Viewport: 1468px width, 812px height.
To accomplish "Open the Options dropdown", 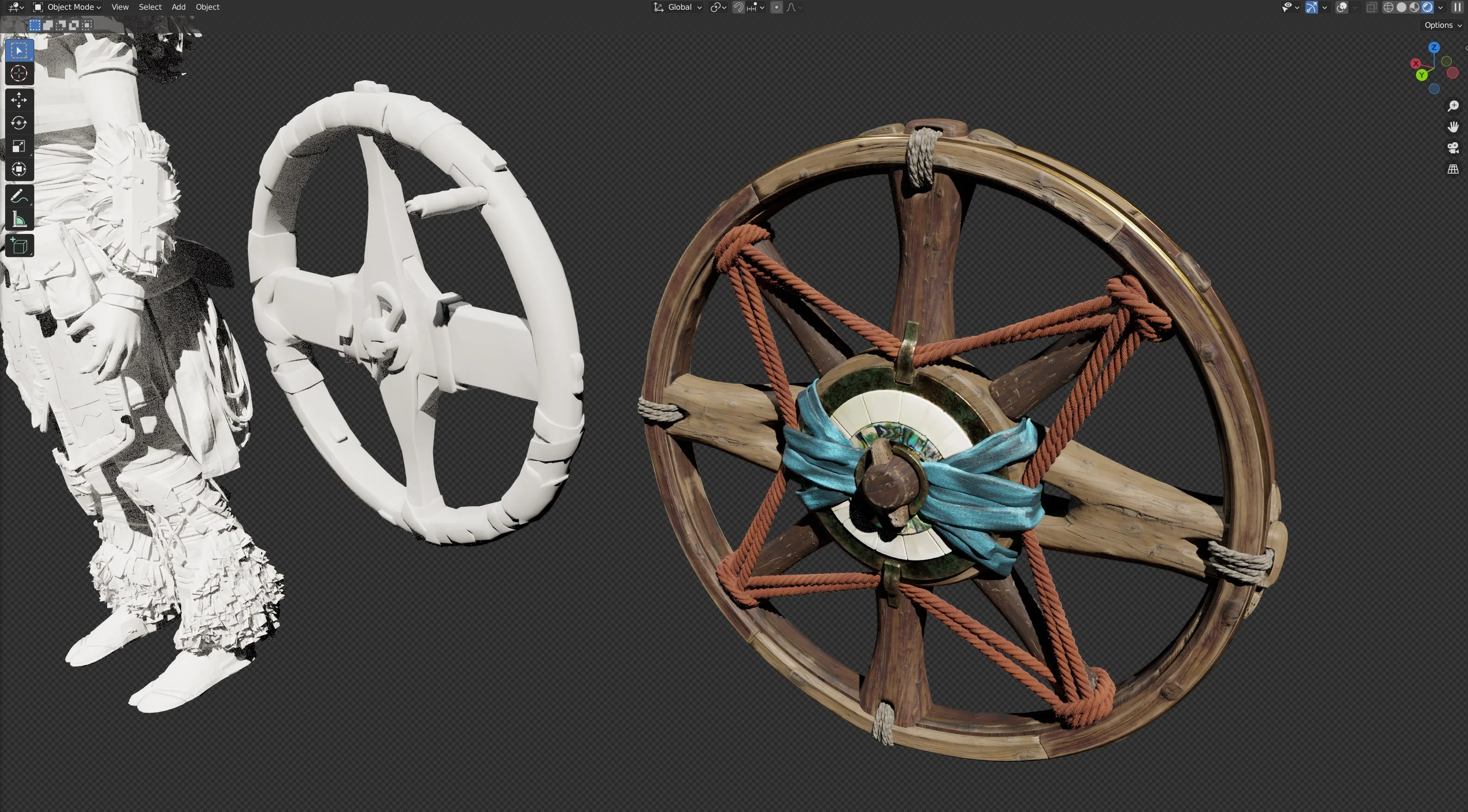I will (1443, 25).
